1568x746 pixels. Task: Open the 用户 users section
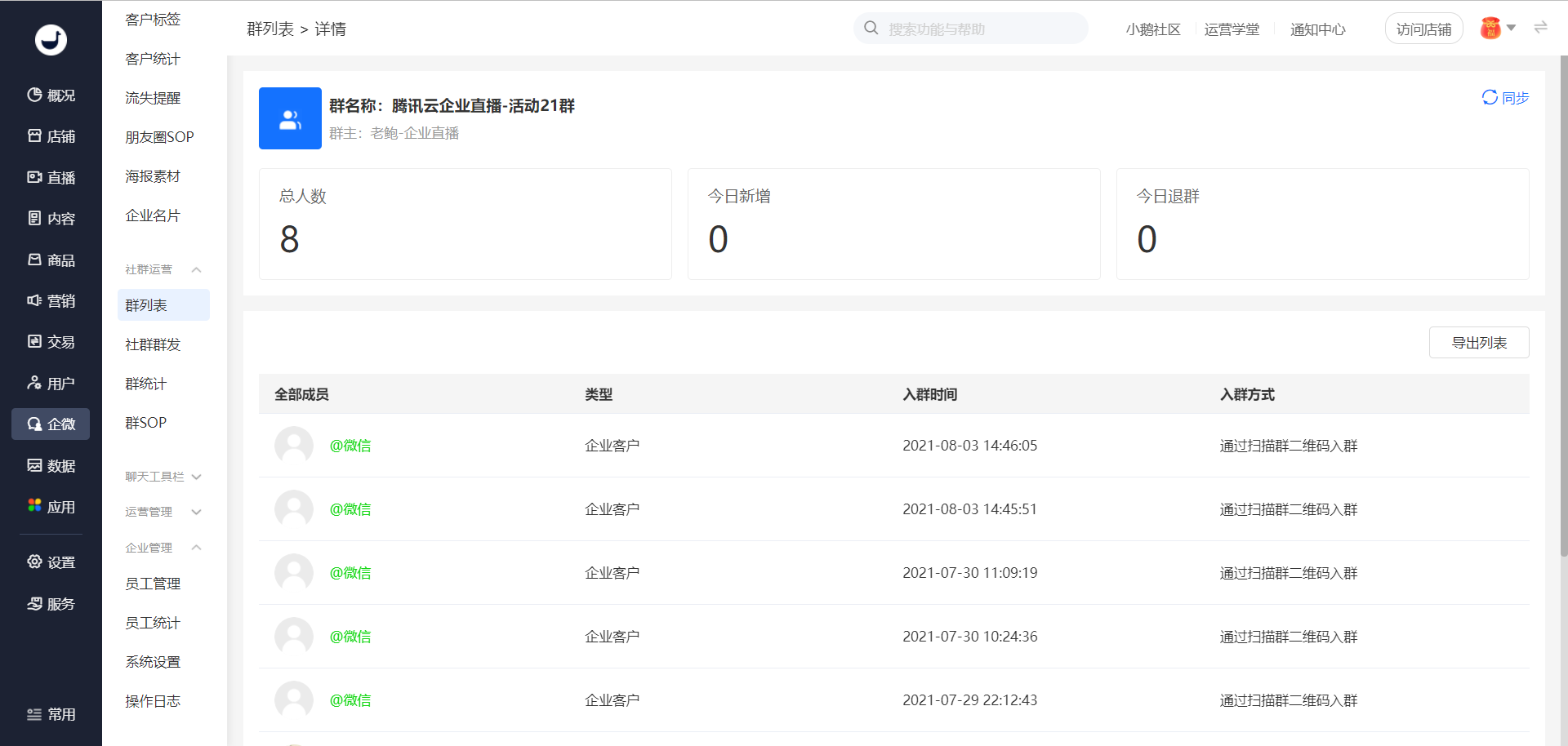(x=51, y=383)
